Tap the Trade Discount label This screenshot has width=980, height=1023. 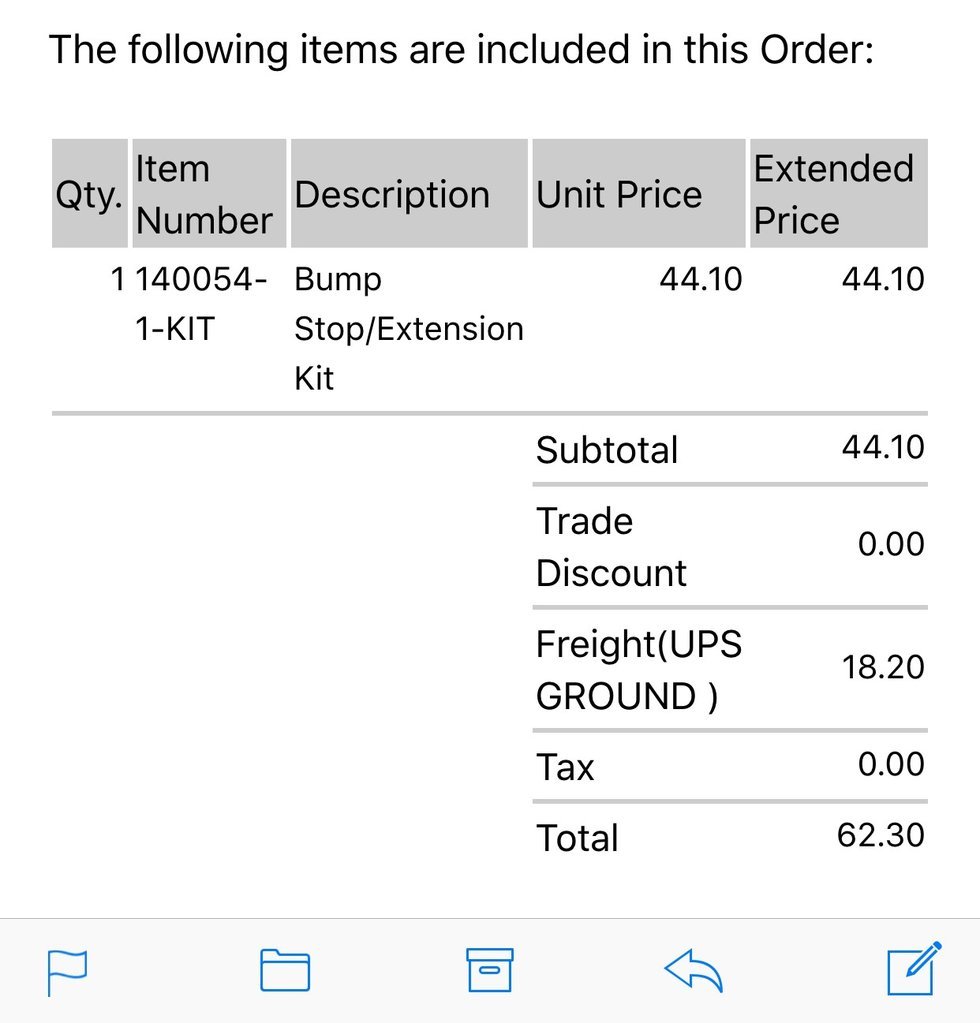click(x=611, y=547)
